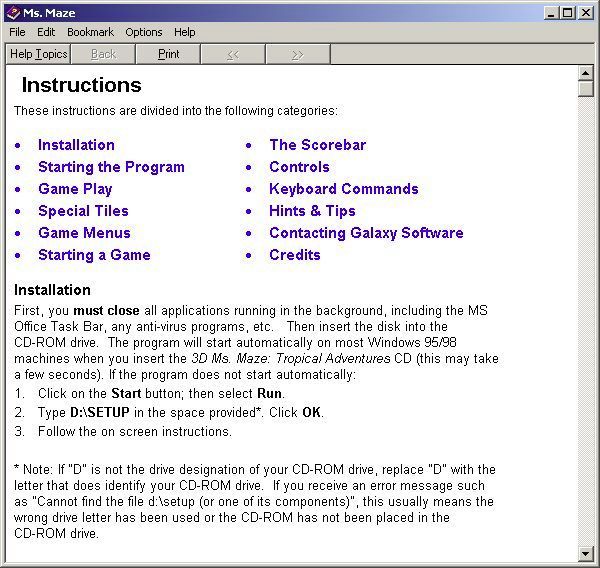Open the Options menu
The width and height of the screenshot is (600, 568).
(x=144, y=32)
